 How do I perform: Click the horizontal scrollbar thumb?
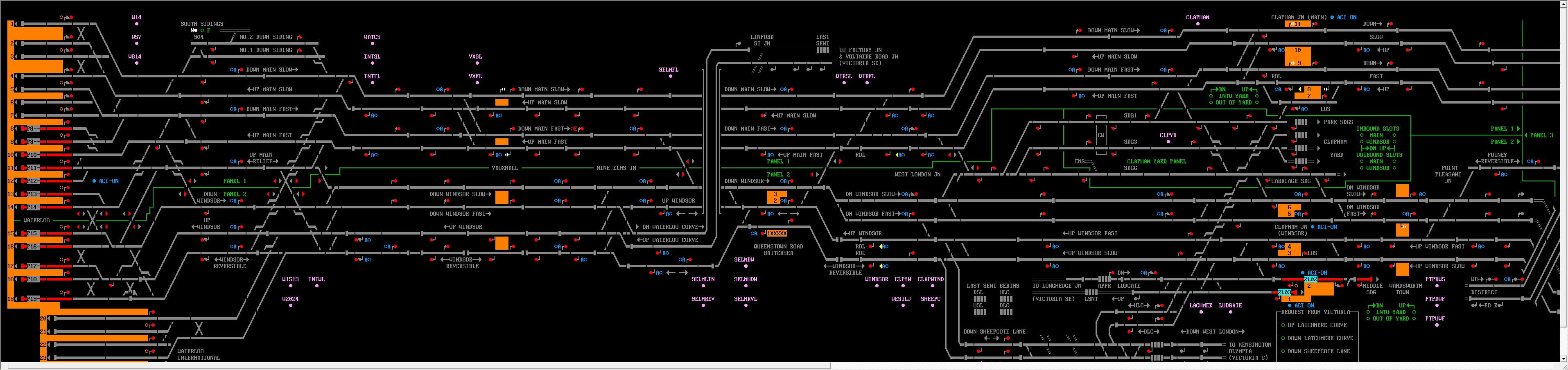click(x=416, y=366)
